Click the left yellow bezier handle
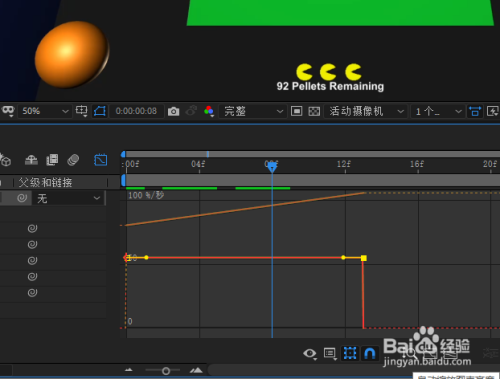This screenshot has width=500, height=379. click(x=146, y=257)
